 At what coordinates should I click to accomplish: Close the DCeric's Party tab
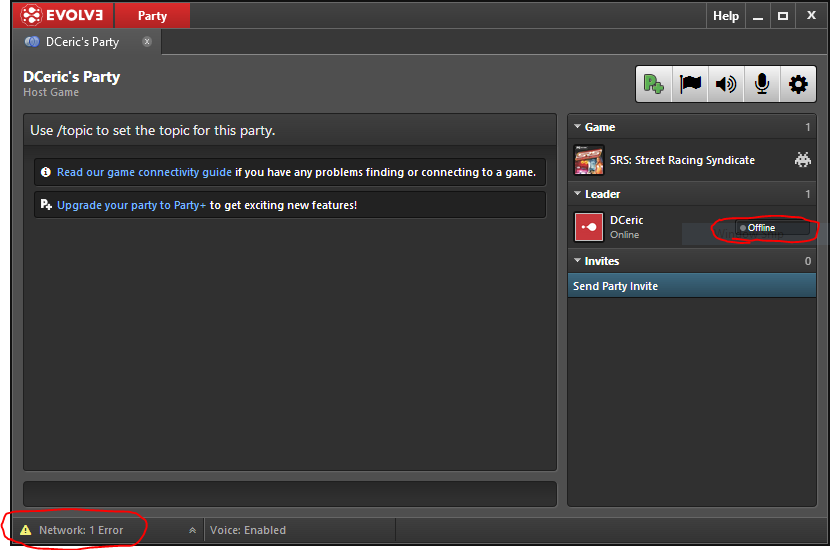[x=147, y=41]
